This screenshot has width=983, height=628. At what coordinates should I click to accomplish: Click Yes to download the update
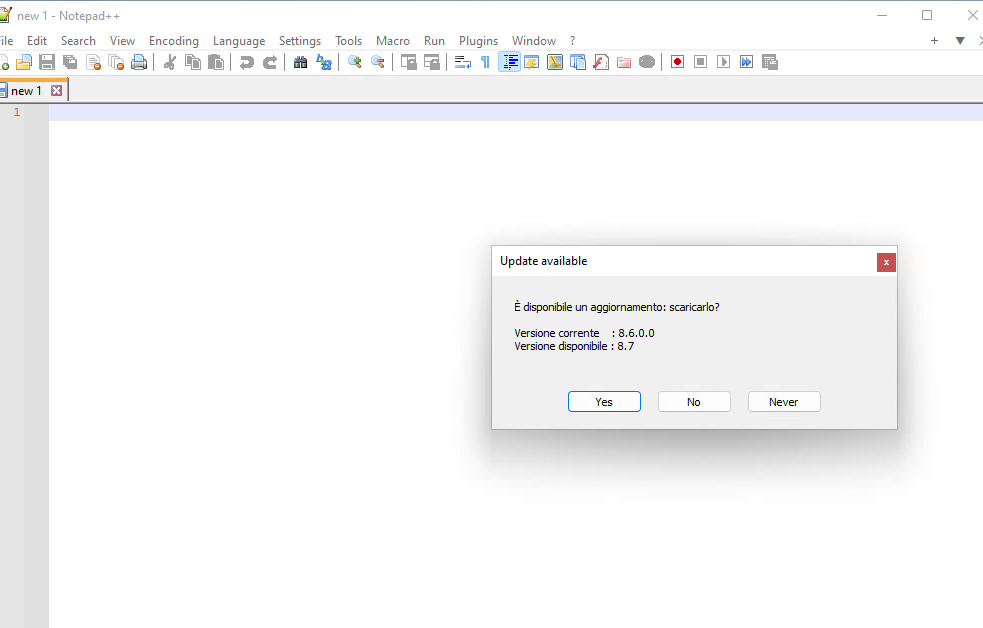[604, 402]
